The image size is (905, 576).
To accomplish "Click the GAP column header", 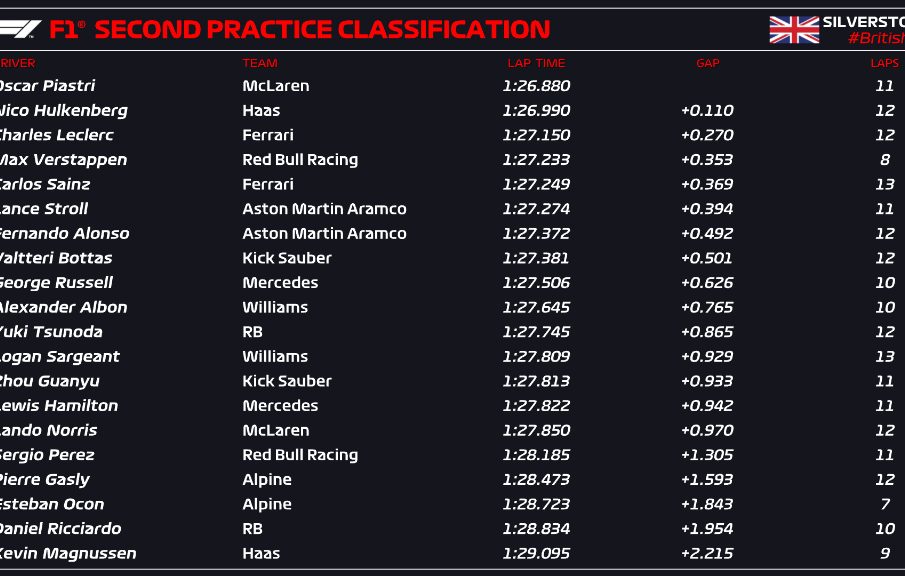I will [708, 63].
